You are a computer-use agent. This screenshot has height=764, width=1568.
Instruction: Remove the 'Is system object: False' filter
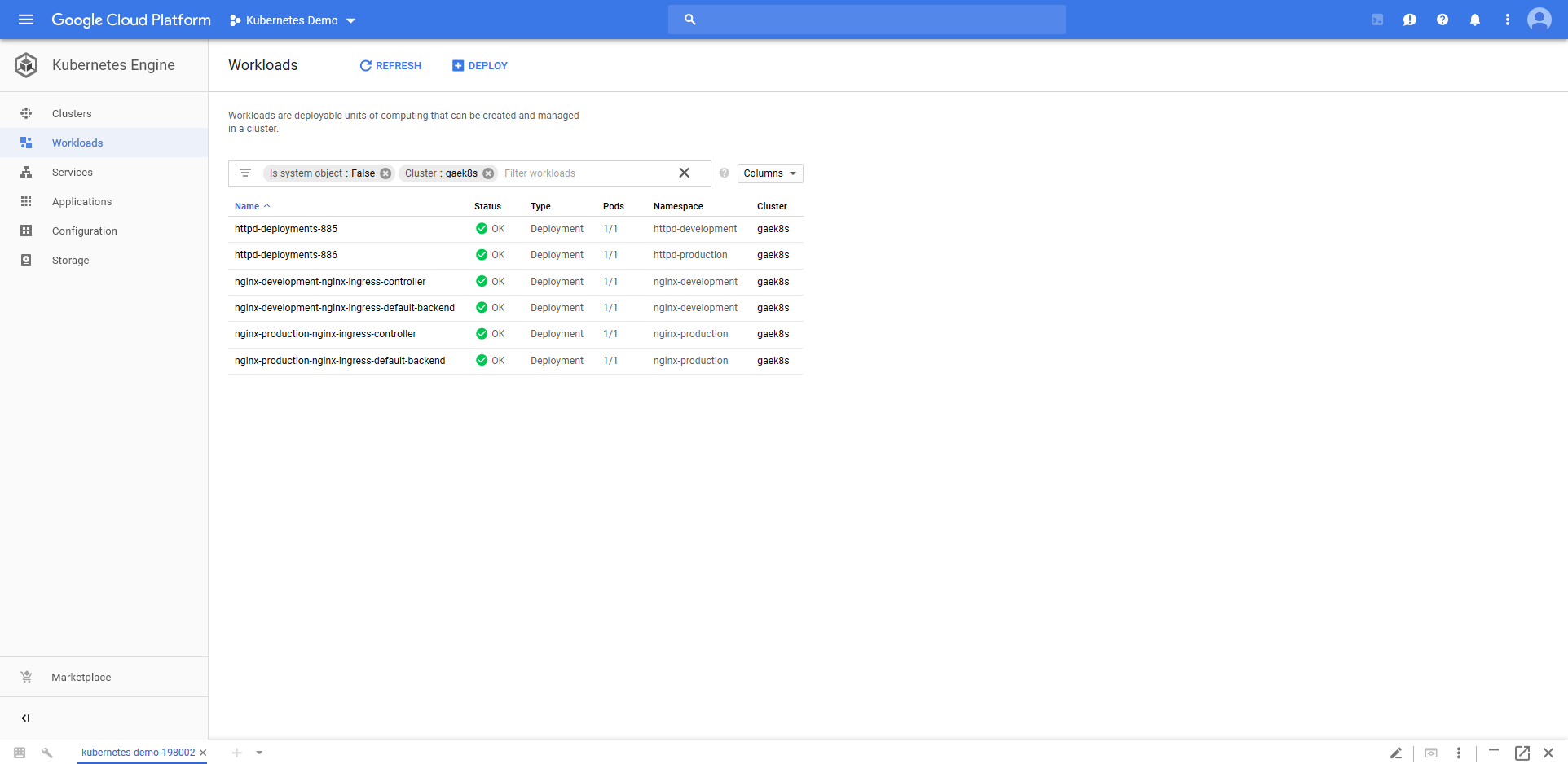[x=385, y=173]
